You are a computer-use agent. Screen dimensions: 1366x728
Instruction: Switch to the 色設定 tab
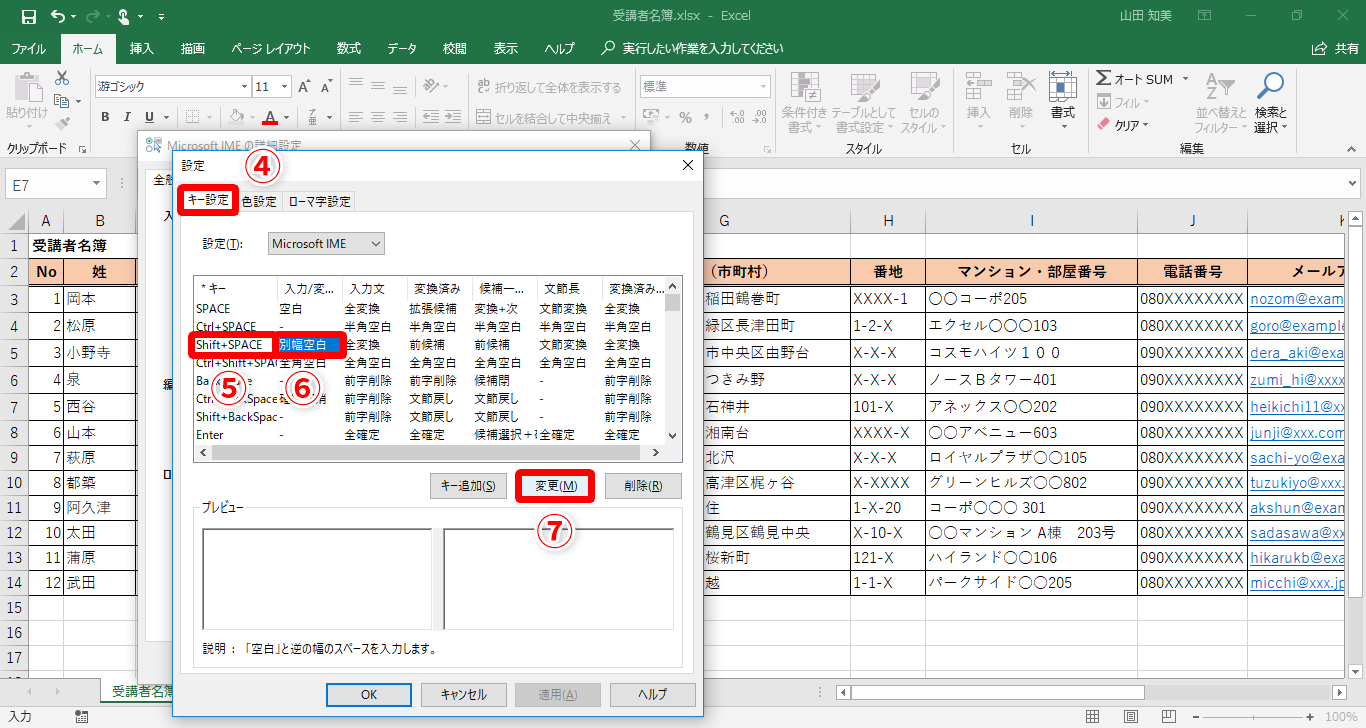259,201
